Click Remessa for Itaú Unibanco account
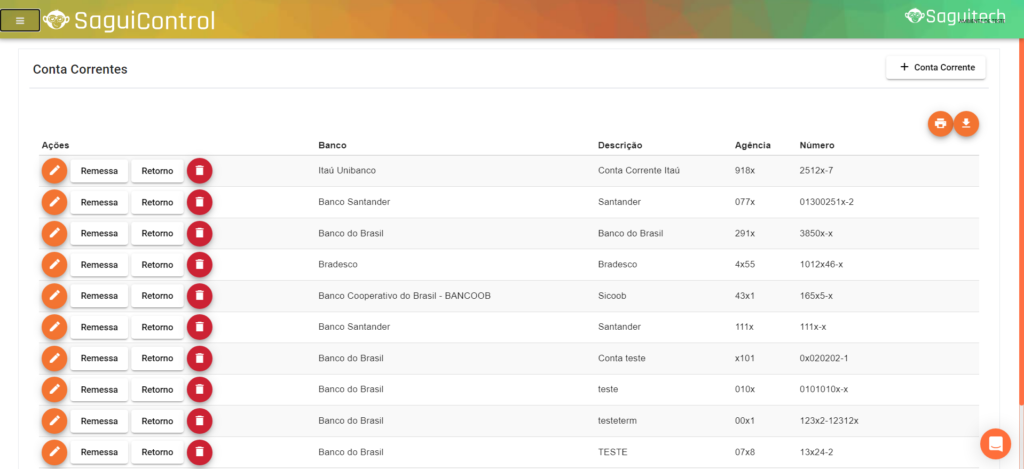The width and height of the screenshot is (1024, 469). pyautogui.click(x=99, y=171)
